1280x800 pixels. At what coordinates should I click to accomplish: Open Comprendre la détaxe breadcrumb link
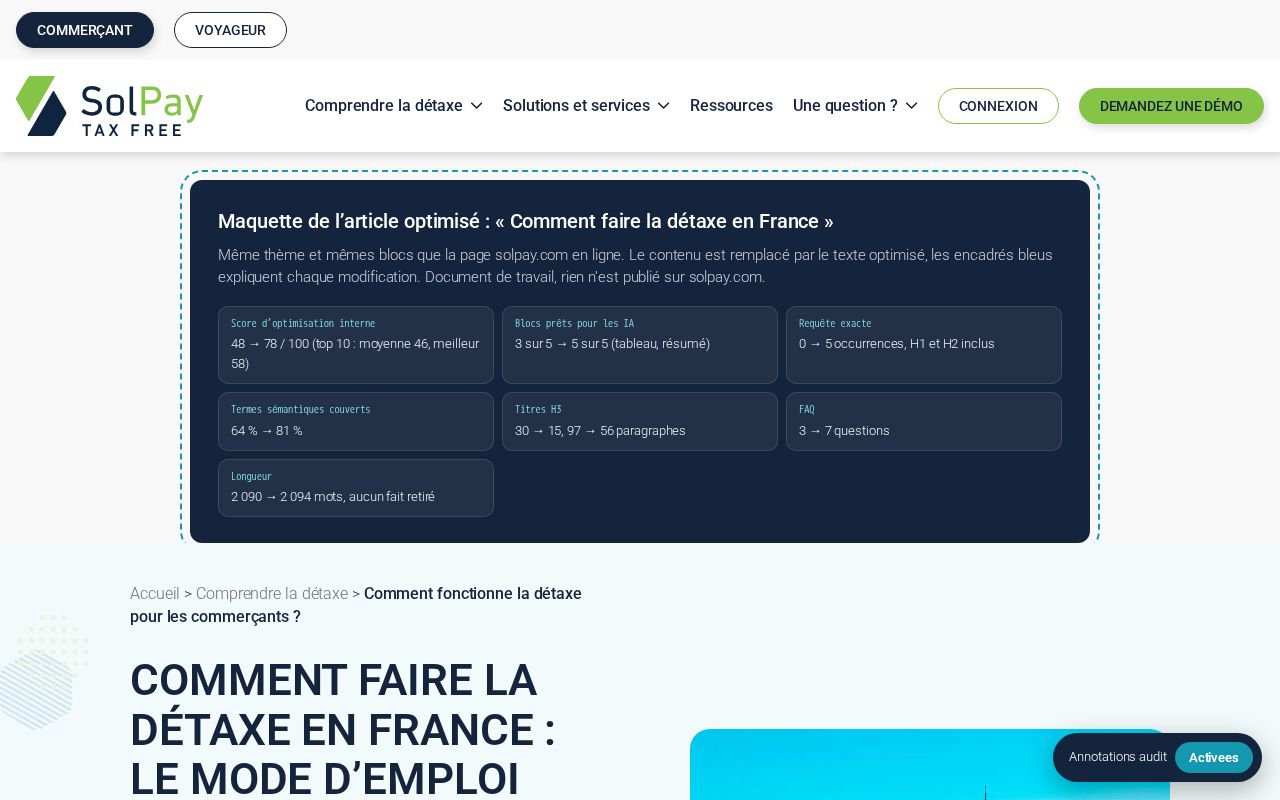272,594
